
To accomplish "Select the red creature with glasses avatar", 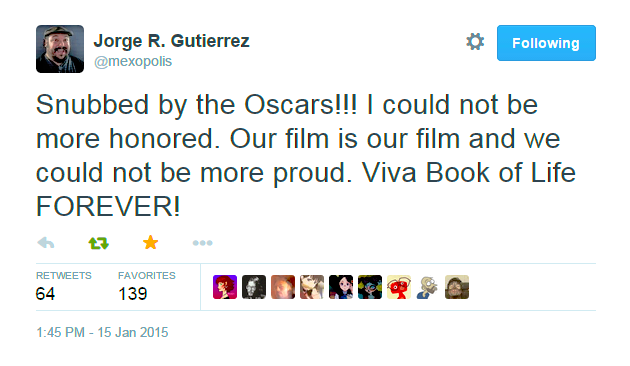I will (399, 287).
